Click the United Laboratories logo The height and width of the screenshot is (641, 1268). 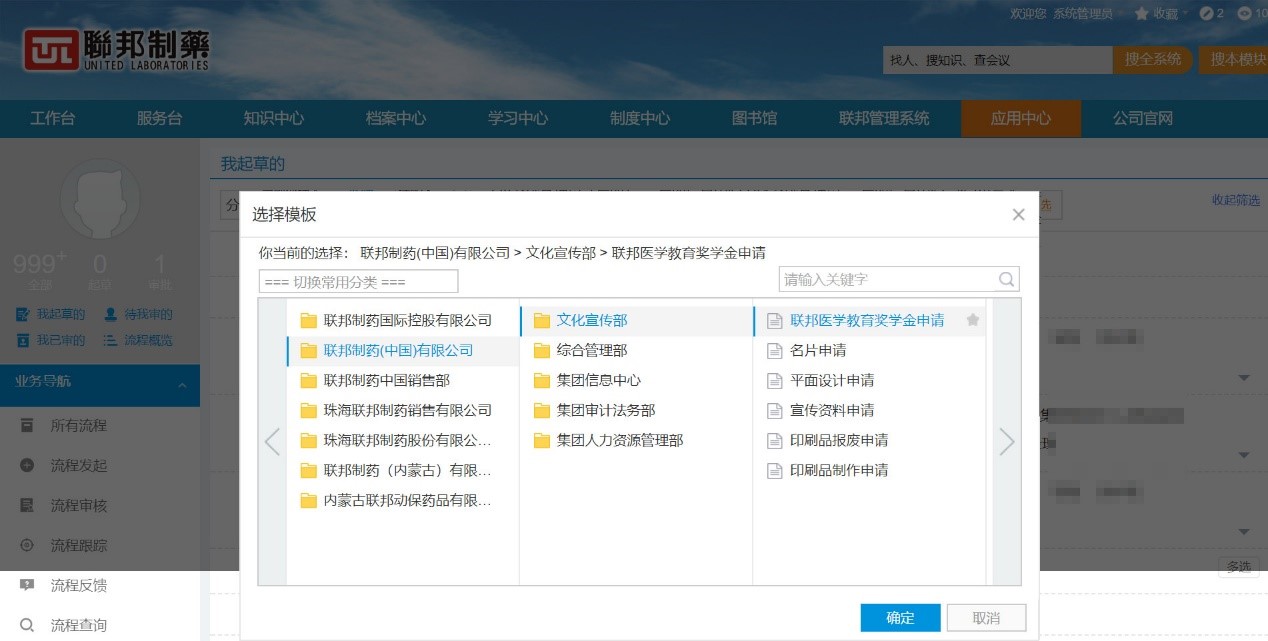click(x=116, y=50)
